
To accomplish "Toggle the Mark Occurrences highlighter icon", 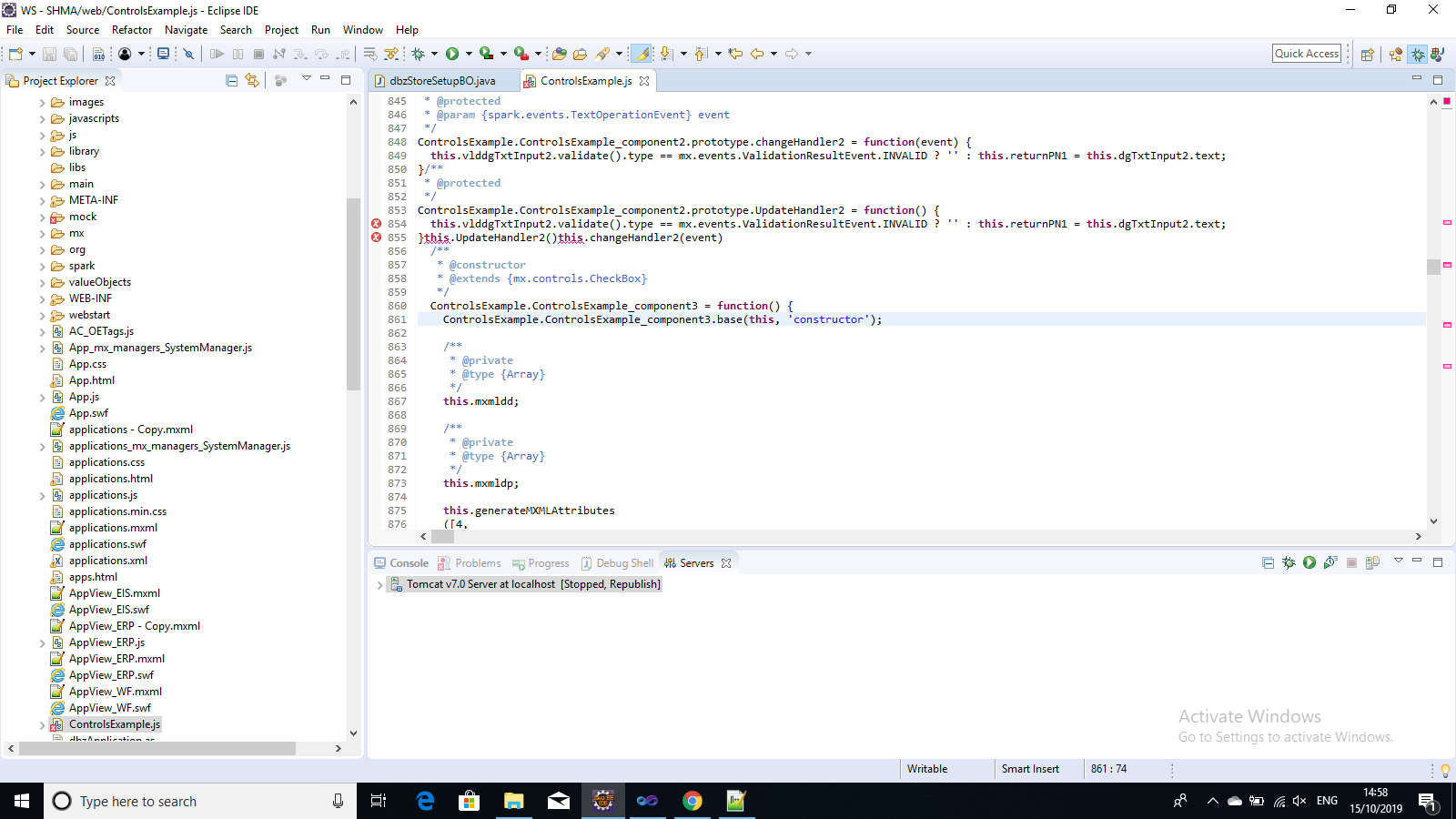I will coord(642,54).
